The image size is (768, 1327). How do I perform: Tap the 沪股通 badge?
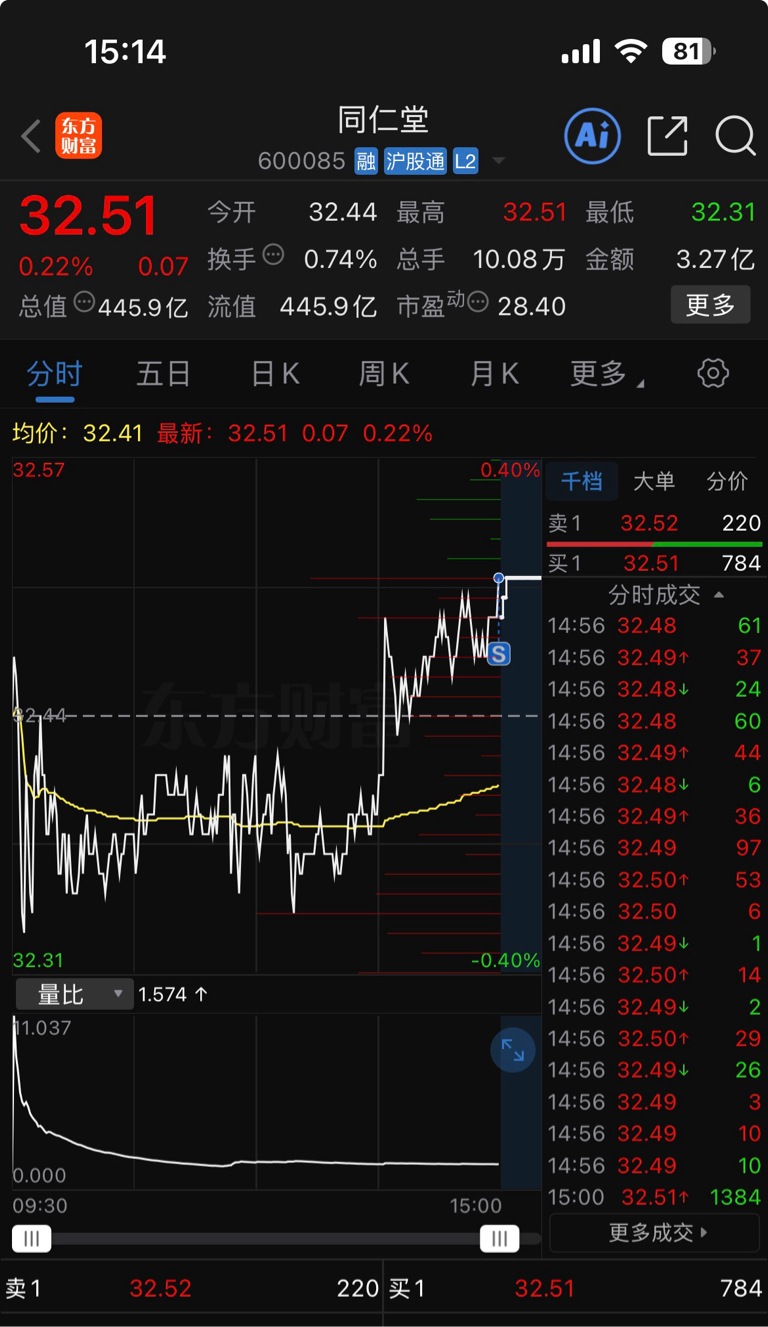[x=415, y=161]
